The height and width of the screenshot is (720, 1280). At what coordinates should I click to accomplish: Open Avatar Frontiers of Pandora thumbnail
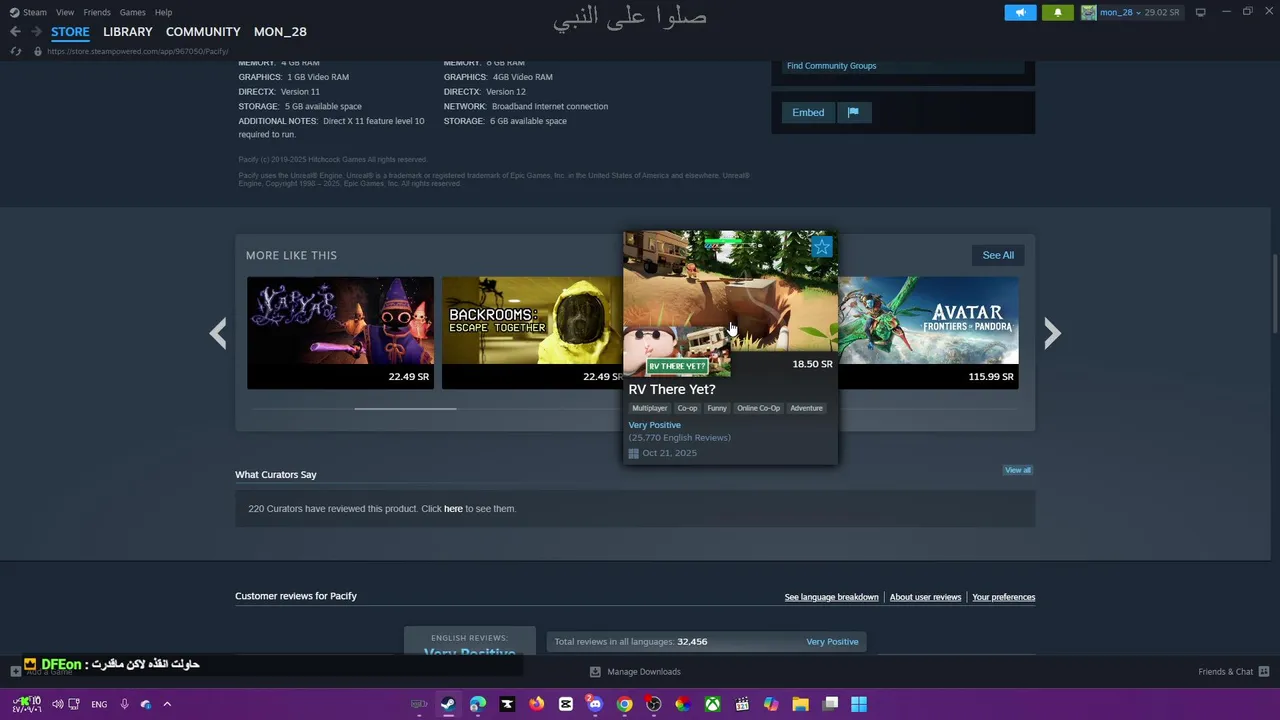click(x=928, y=333)
